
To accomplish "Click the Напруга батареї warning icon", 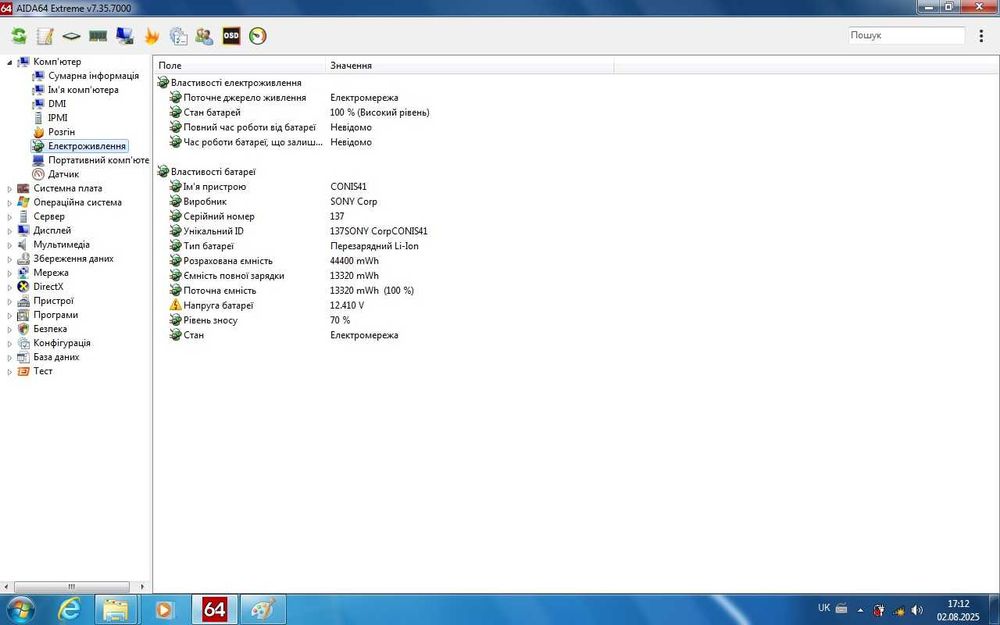I will coord(175,305).
